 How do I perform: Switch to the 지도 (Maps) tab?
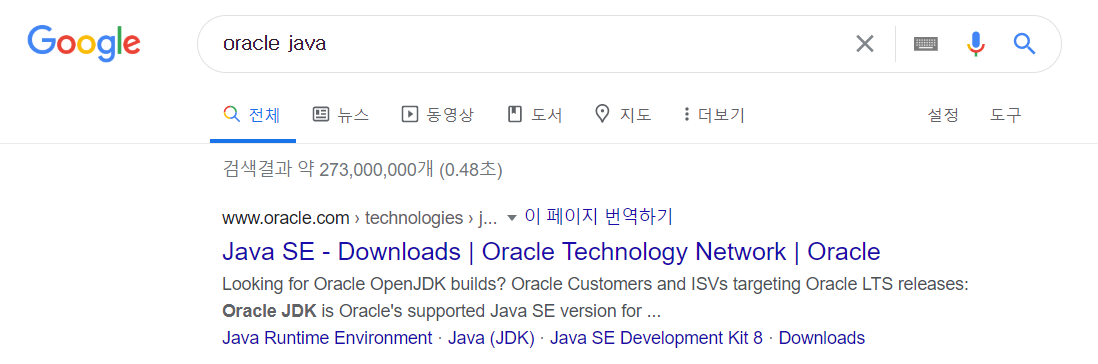[623, 115]
